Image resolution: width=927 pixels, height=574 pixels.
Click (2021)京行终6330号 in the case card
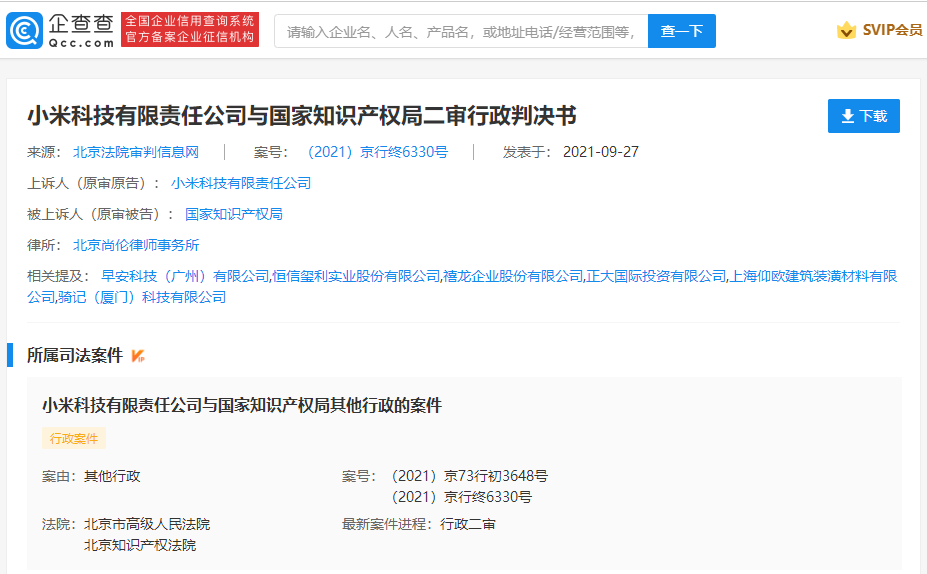coord(462,497)
